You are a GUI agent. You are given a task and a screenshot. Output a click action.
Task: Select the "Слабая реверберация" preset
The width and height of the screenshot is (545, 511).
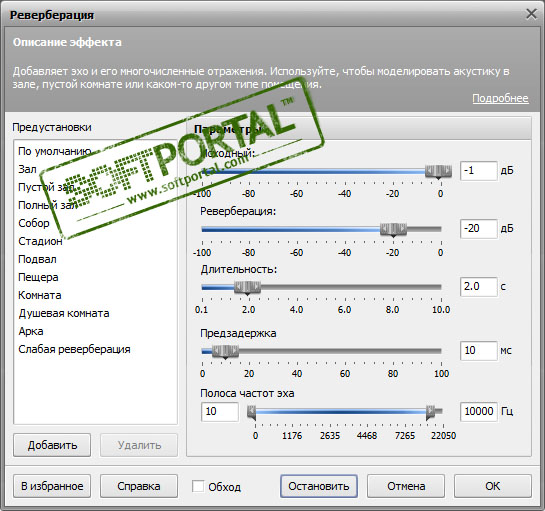pos(74,349)
